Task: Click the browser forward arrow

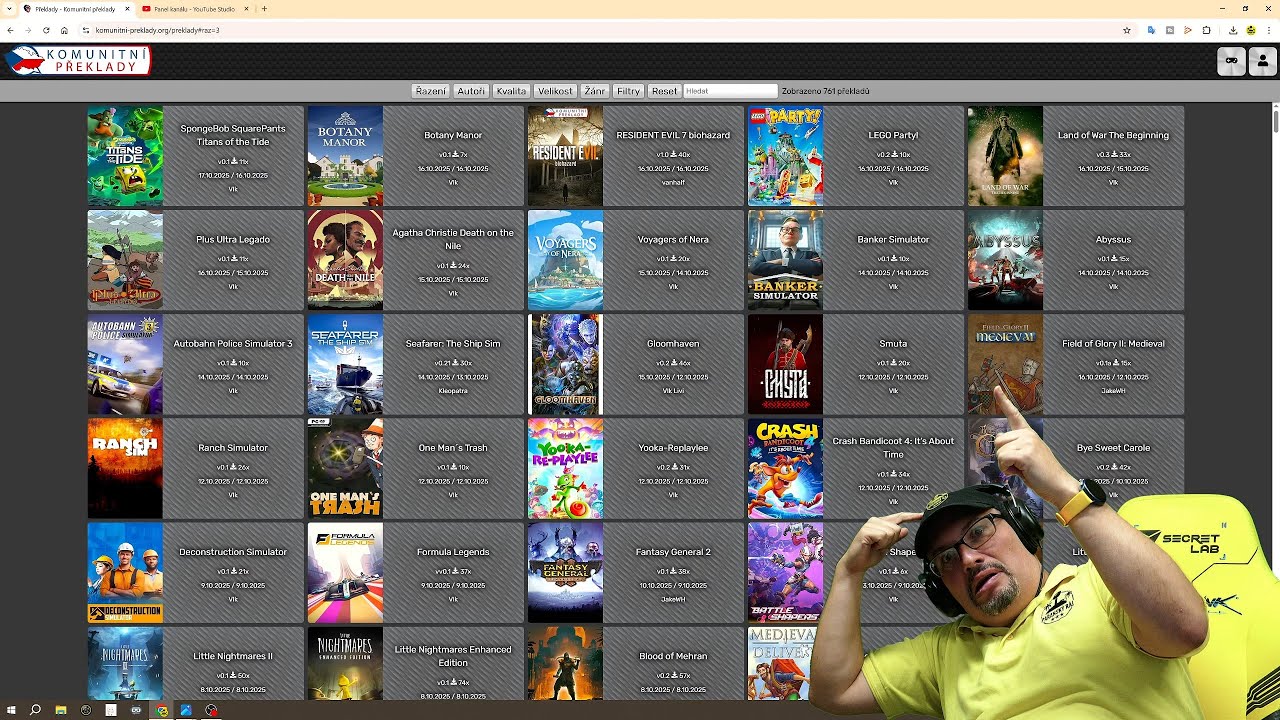Action: pos(28,30)
